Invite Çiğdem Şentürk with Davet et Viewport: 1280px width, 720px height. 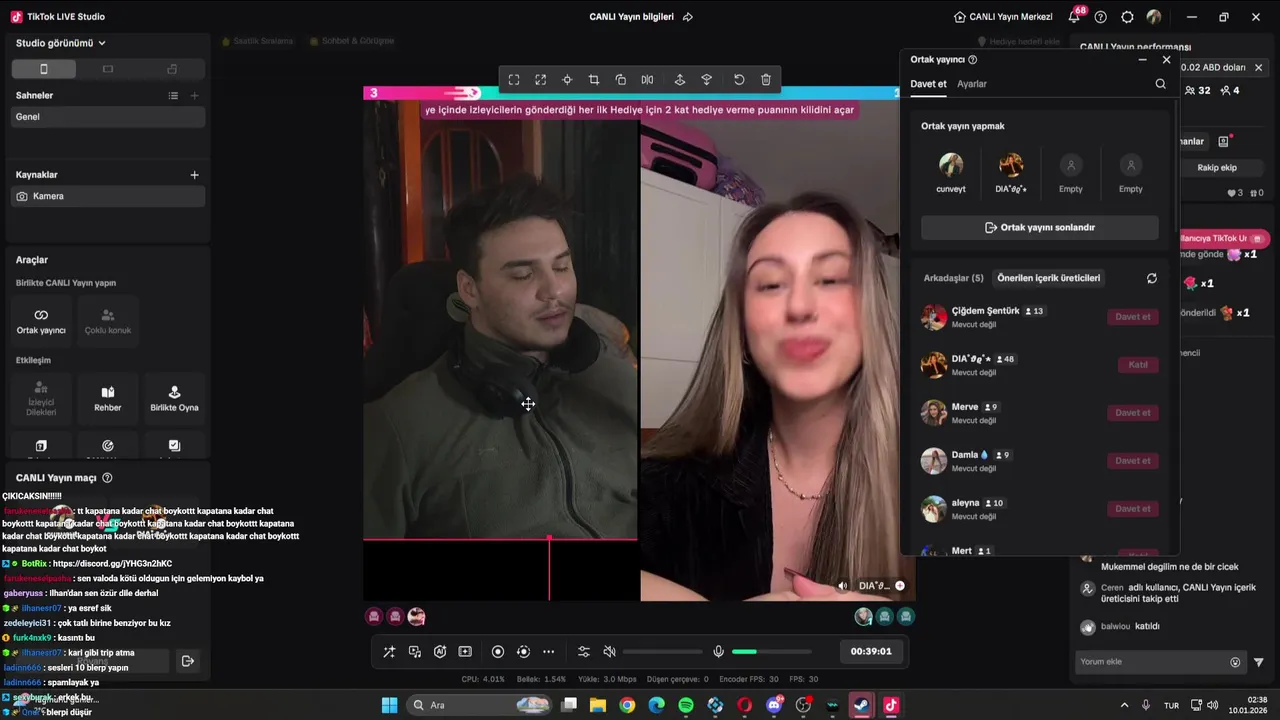(1133, 316)
